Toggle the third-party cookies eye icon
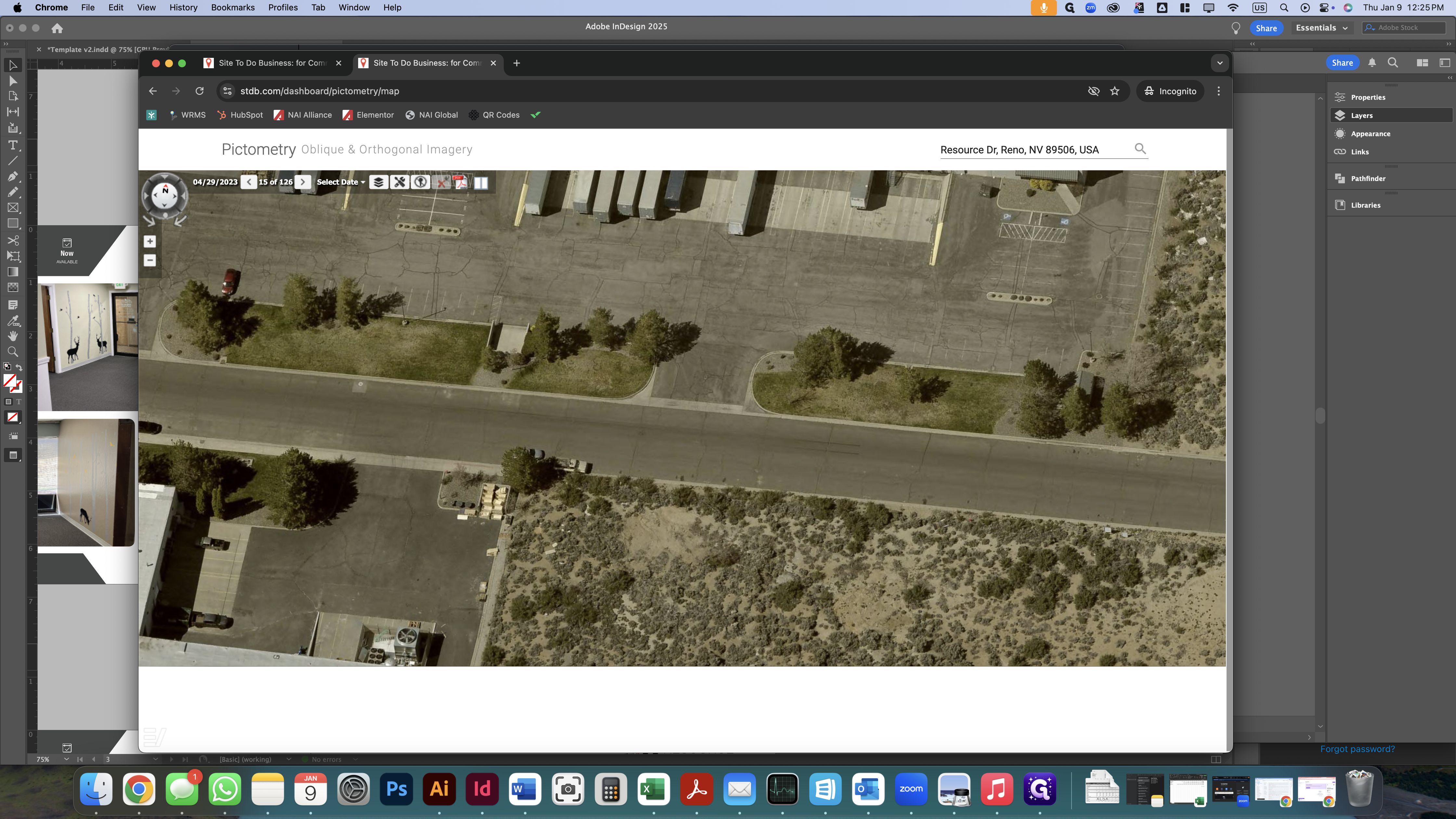This screenshot has width=1456, height=819. tap(1094, 91)
